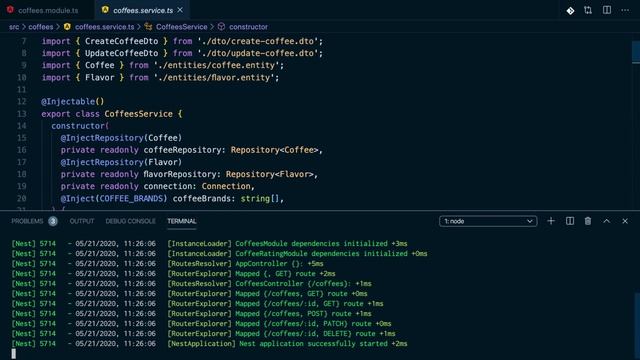
Task: Click the @Injectable decorator text
Action: (x=73, y=102)
